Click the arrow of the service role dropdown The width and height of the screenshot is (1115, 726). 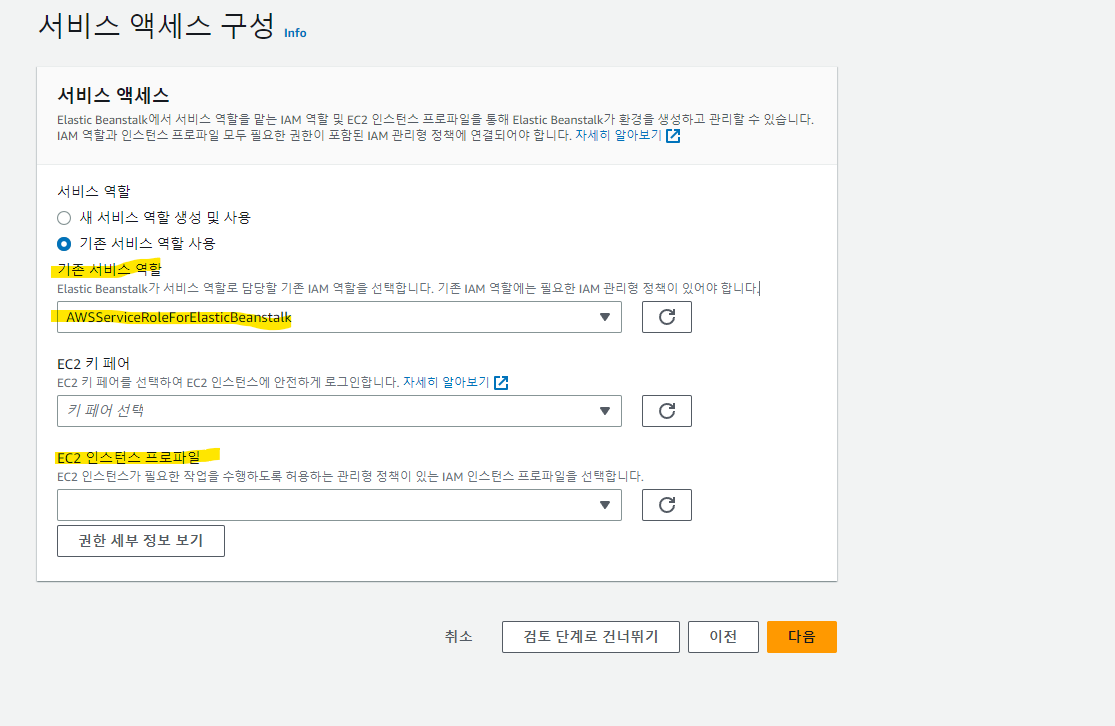pos(604,317)
